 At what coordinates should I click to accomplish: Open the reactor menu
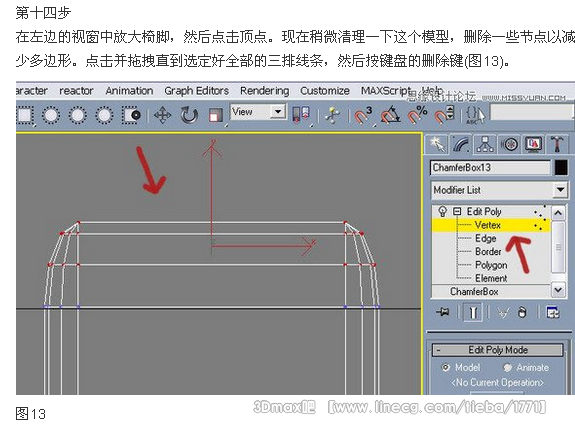point(76,91)
